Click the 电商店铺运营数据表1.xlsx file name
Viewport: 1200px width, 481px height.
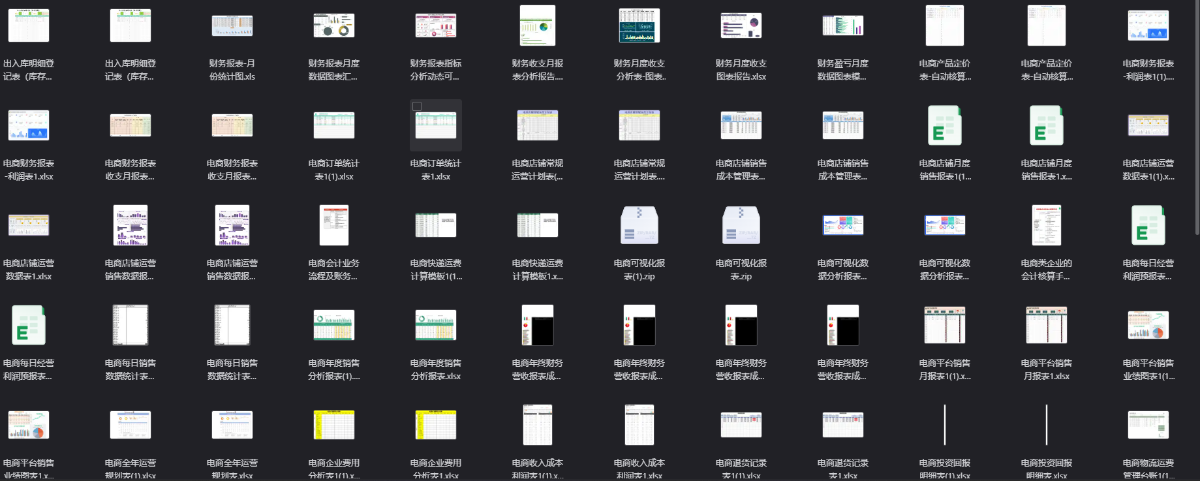click(28, 270)
